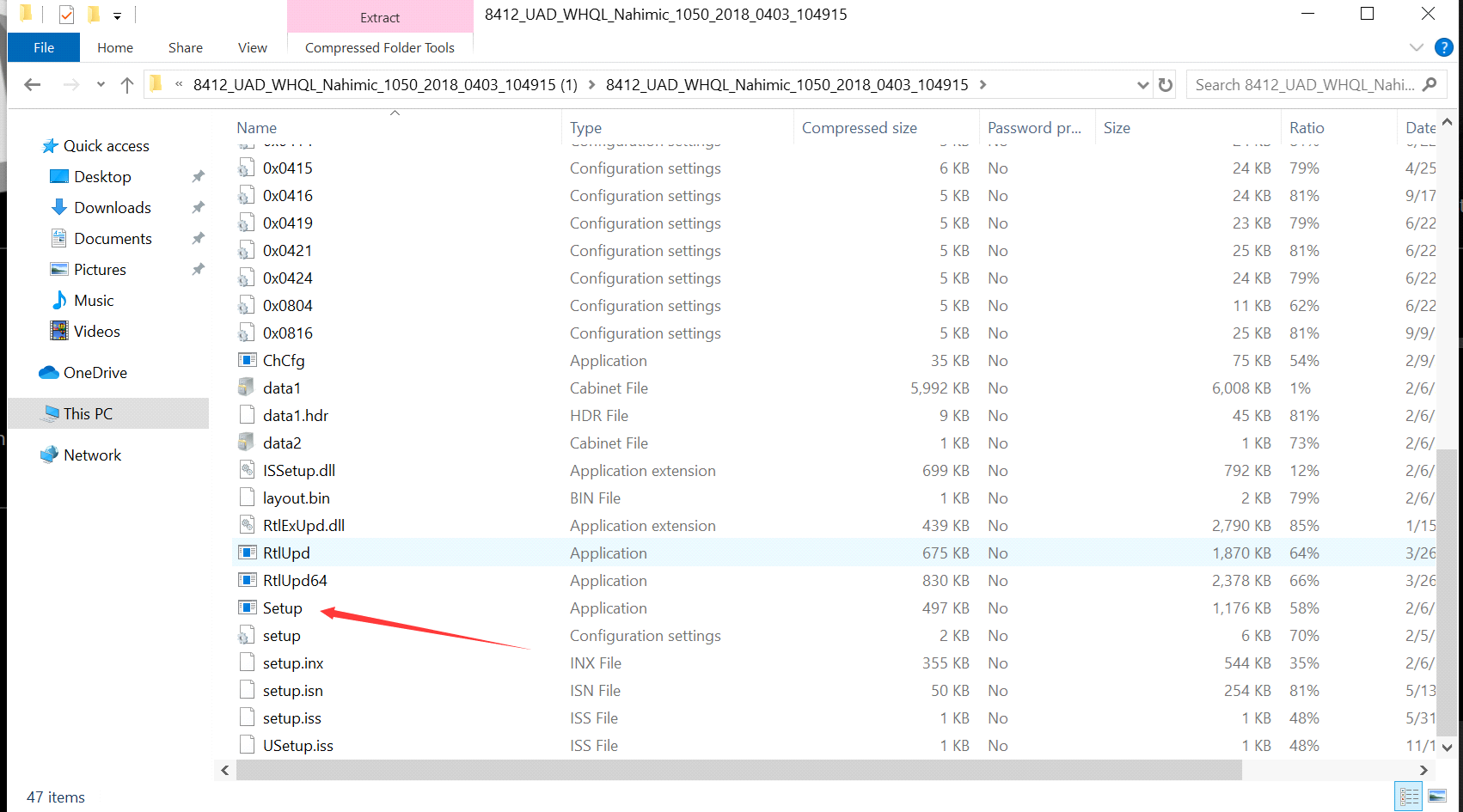Switch to large icons view in status bar
The image size is (1463, 812).
[x=1437, y=797]
